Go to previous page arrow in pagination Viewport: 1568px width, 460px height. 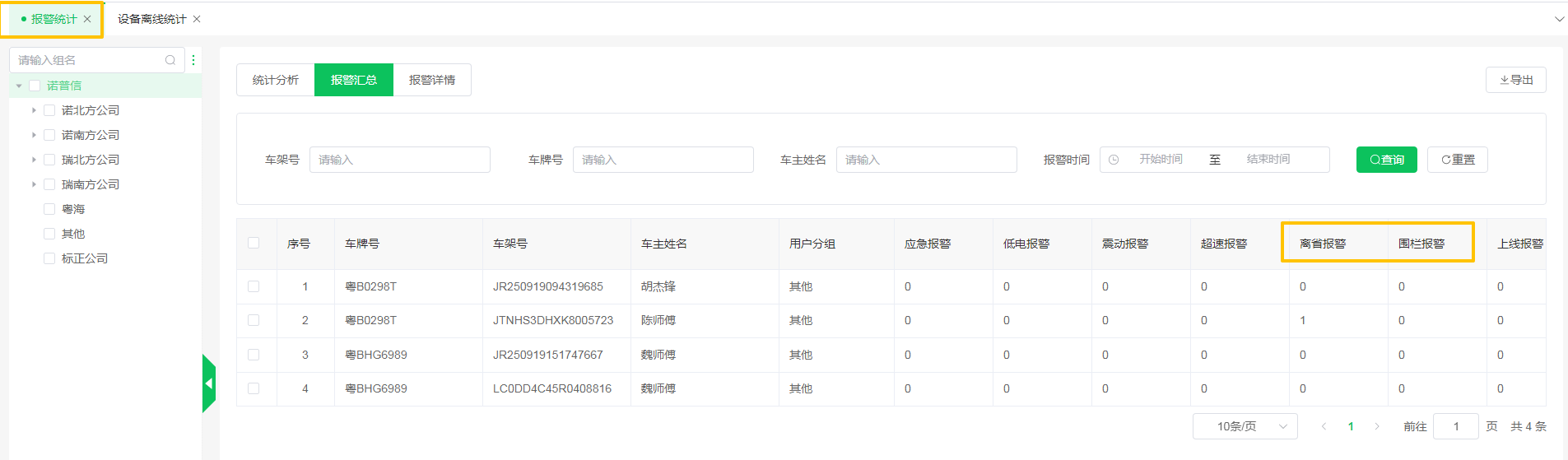coord(1324,426)
